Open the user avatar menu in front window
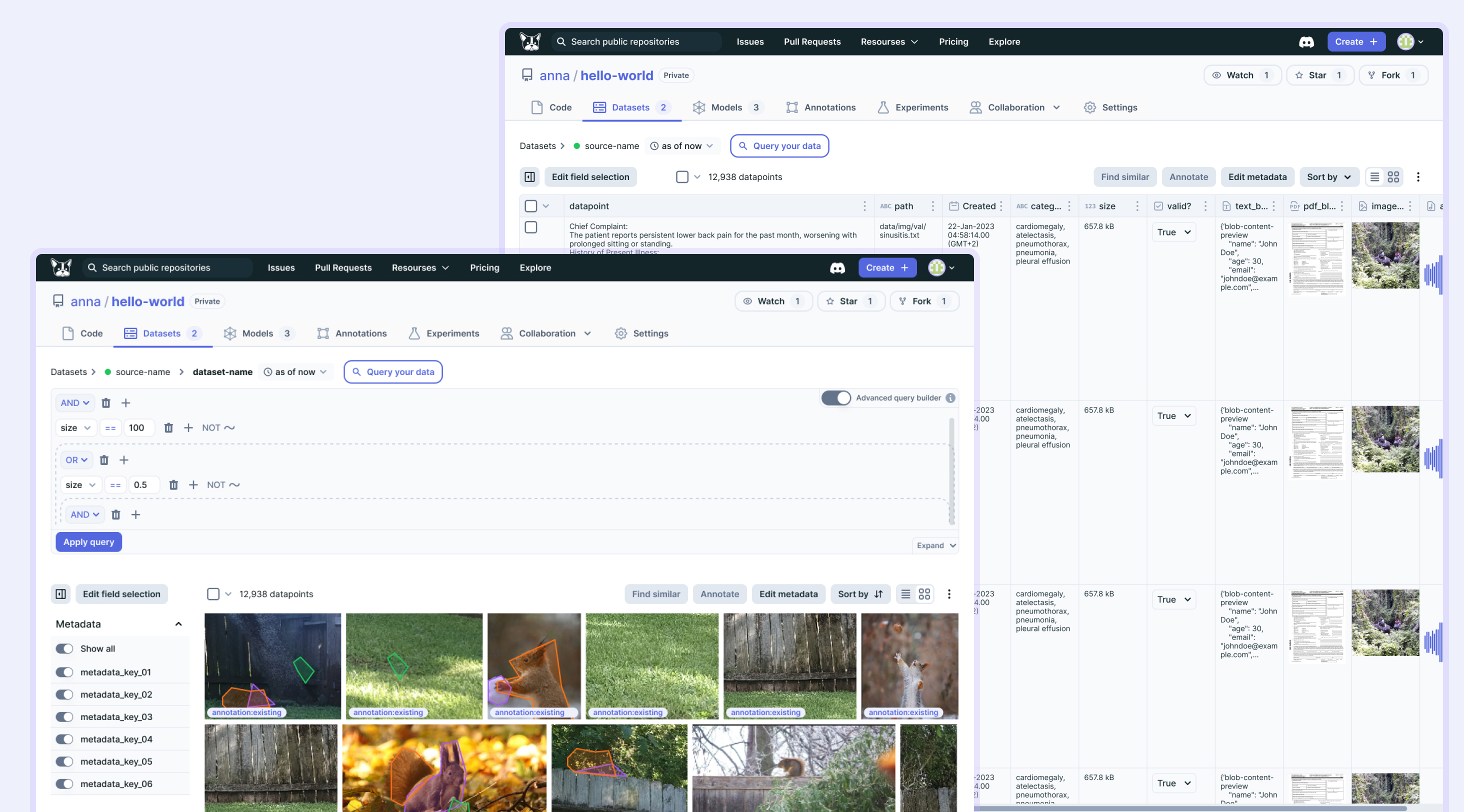Image resolution: width=1464 pixels, height=812 pixels. tap(941, 267)
